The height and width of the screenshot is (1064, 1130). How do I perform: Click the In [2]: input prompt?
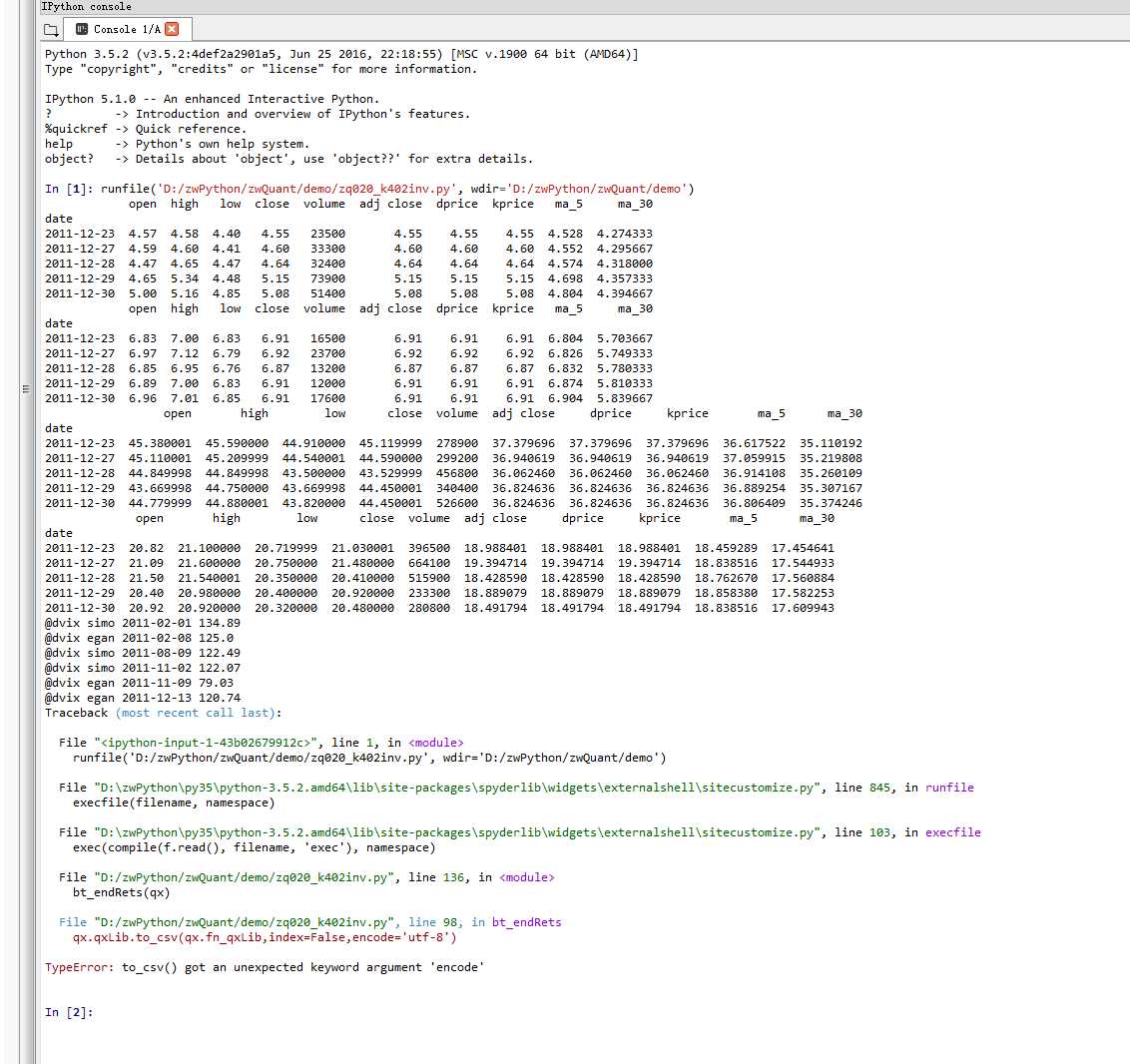coord(69,1012)
